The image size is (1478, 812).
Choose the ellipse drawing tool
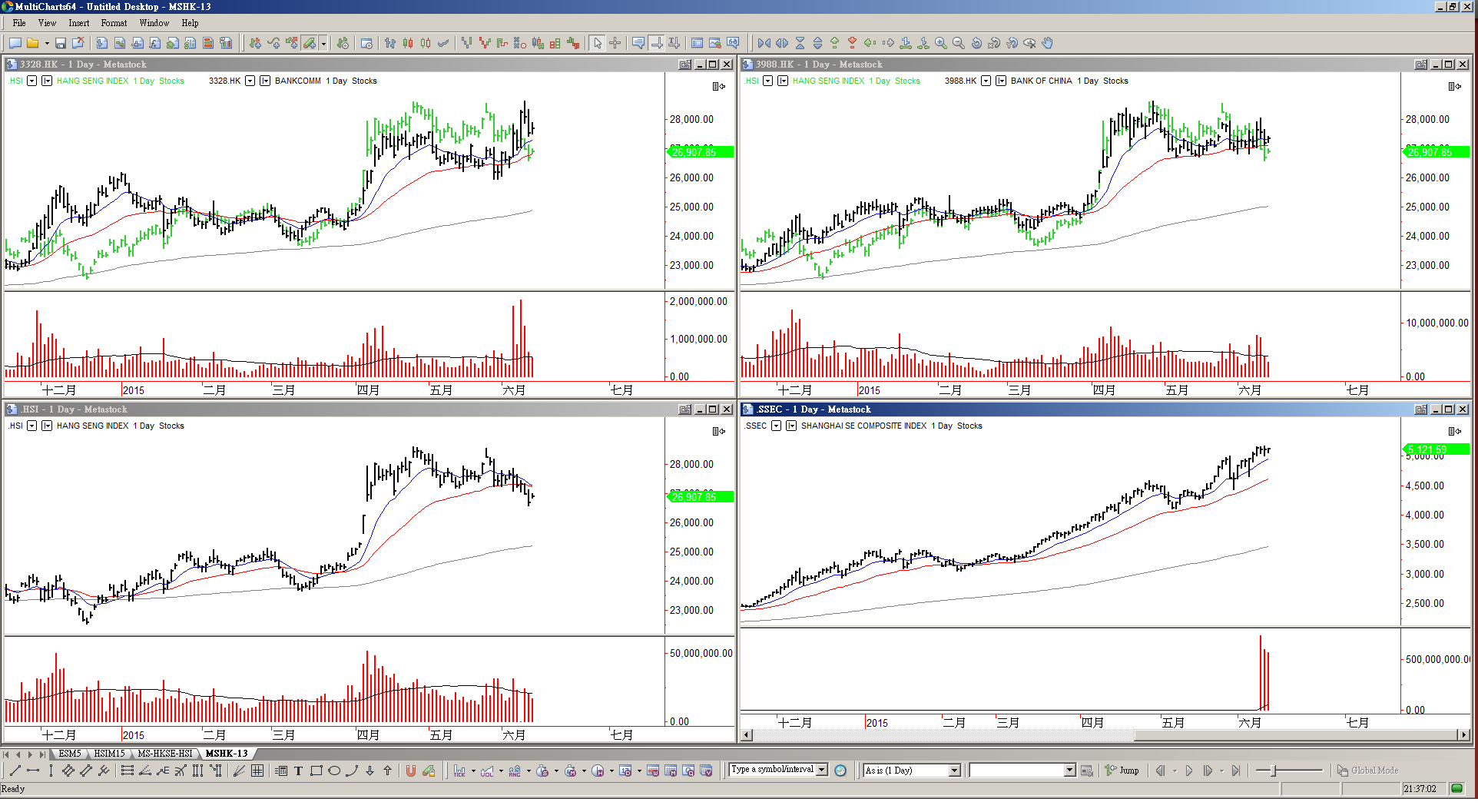pos(334,771)
